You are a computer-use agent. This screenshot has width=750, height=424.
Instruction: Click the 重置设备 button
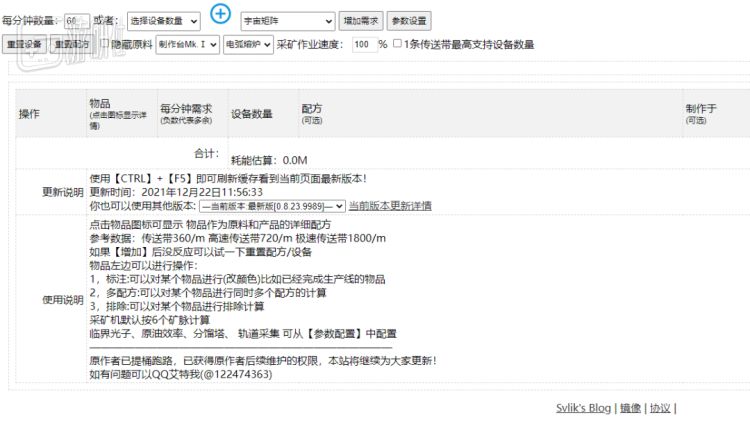(x=24, y=45)
